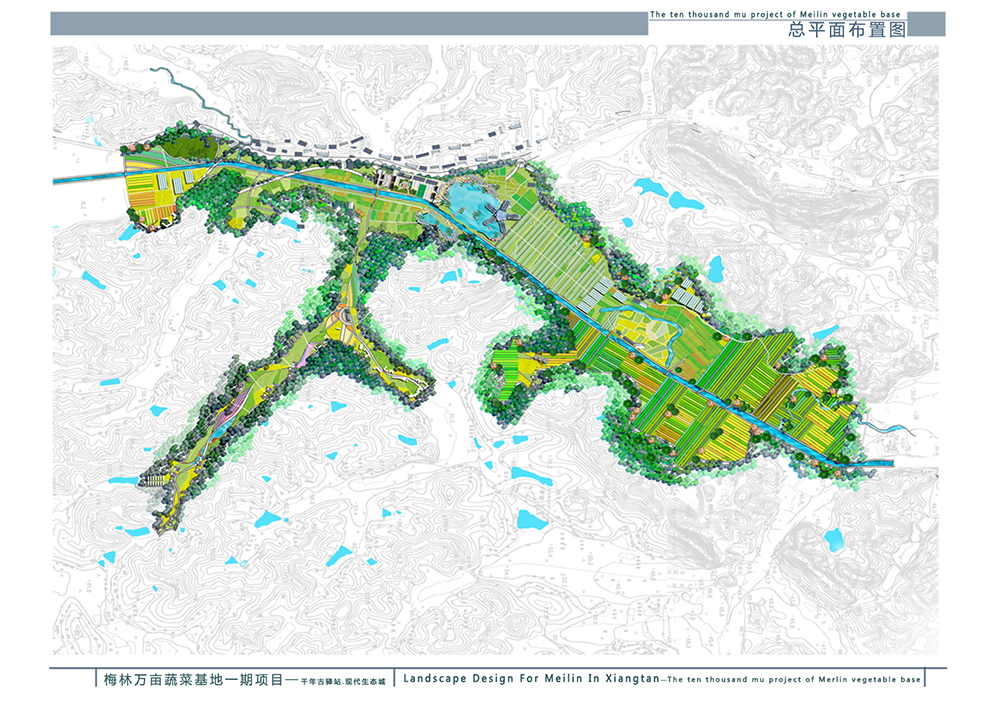Click 'Landscape Design For Meilin In Xiangtan' text
Screen dimensions: 1000x707
coord(530,679)
